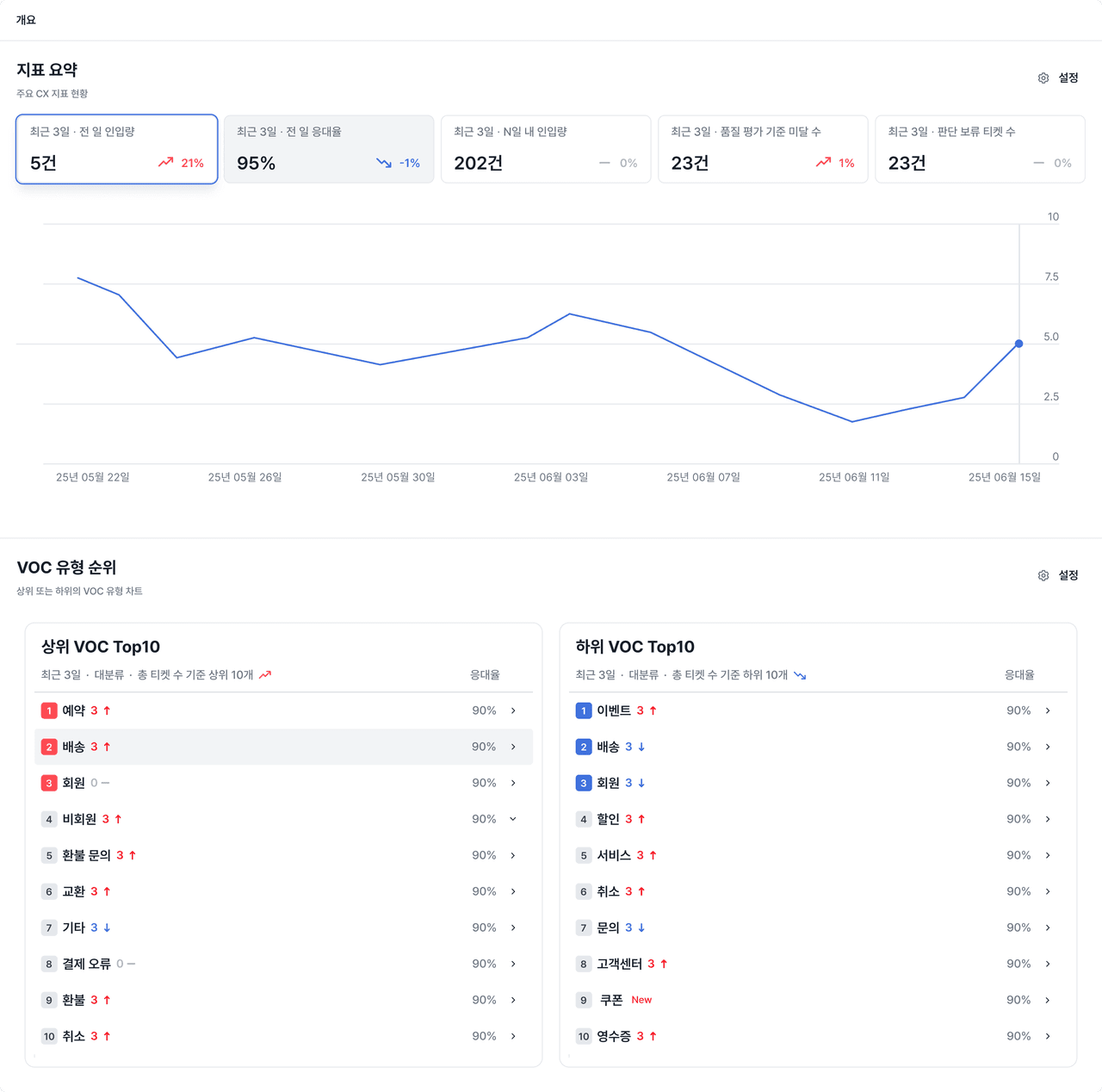Click the falling trend icon beside 하위 10개
Viewport: 1102px width, 1092px height.
[800, 675]
